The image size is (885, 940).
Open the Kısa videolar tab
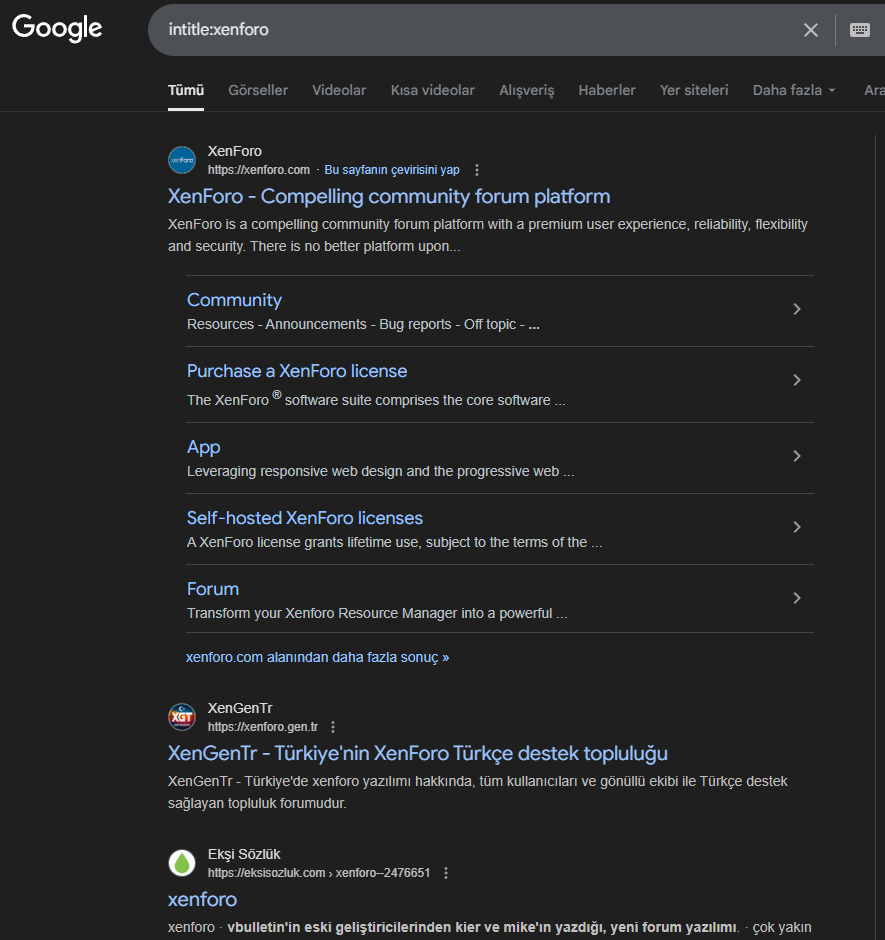432,91
